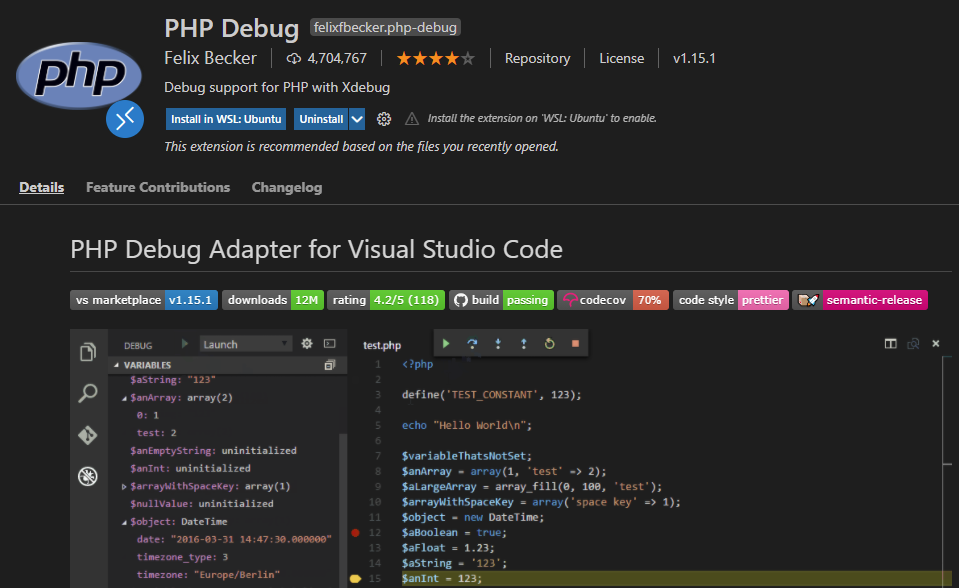
Task: Open the debug configuration gear icon
Action: tap(307, 342)
